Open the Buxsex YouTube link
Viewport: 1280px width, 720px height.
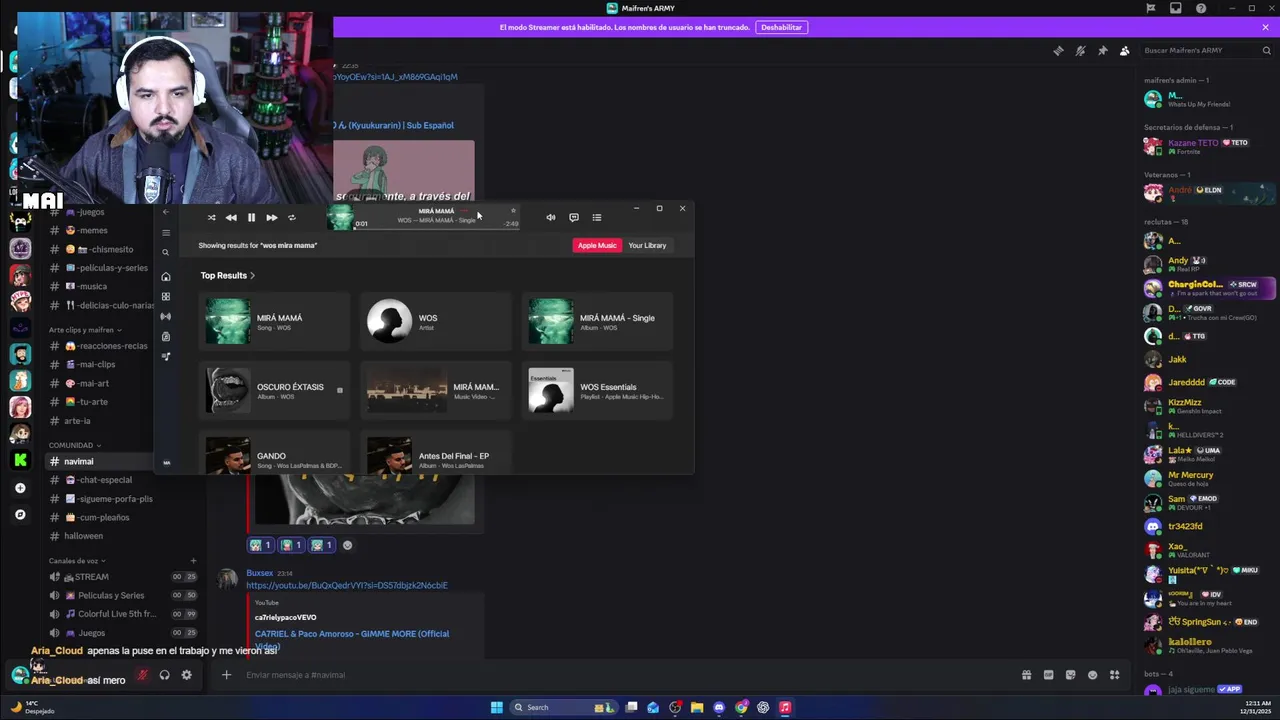pyautogui.click(x=346, y=585)
